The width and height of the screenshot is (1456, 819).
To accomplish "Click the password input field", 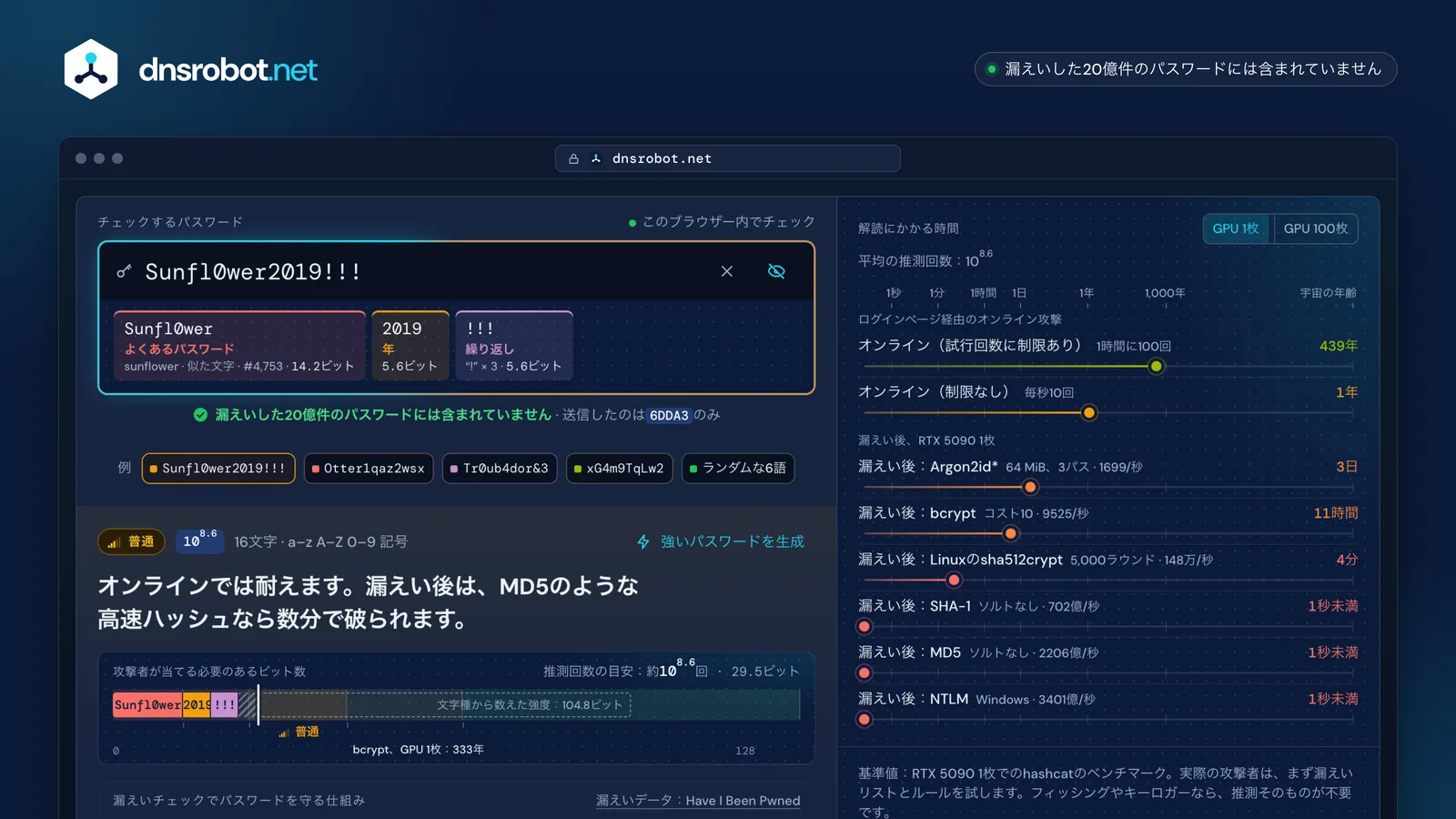I will 456,271.
